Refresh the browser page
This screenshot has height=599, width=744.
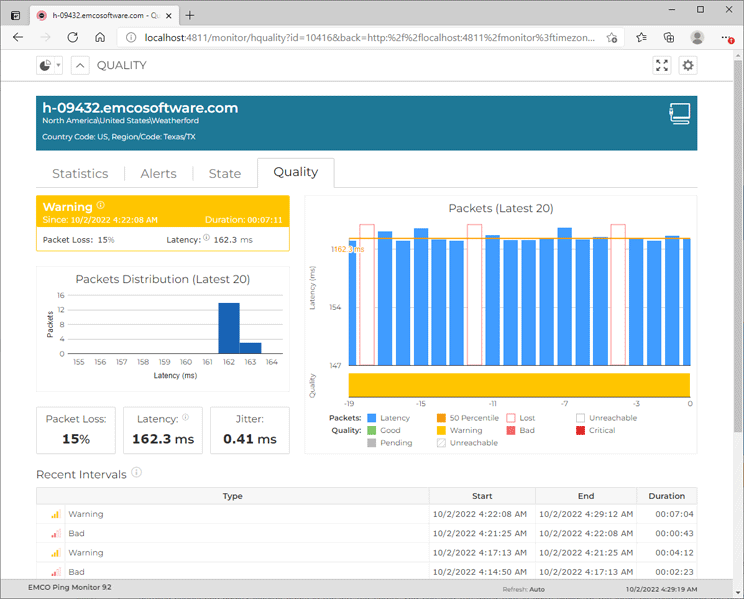72,37
